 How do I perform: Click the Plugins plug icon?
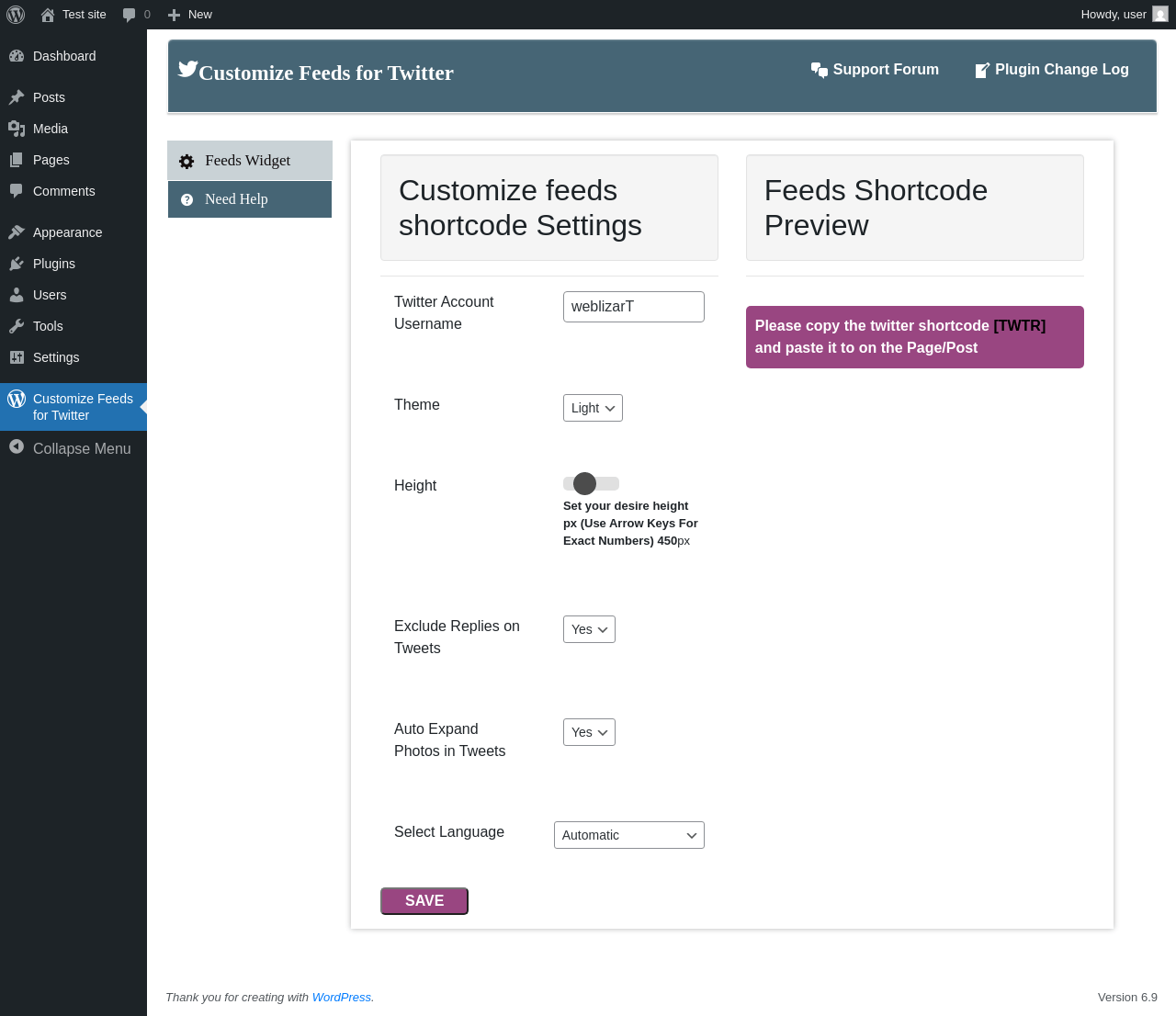click(x=17, y=264)
